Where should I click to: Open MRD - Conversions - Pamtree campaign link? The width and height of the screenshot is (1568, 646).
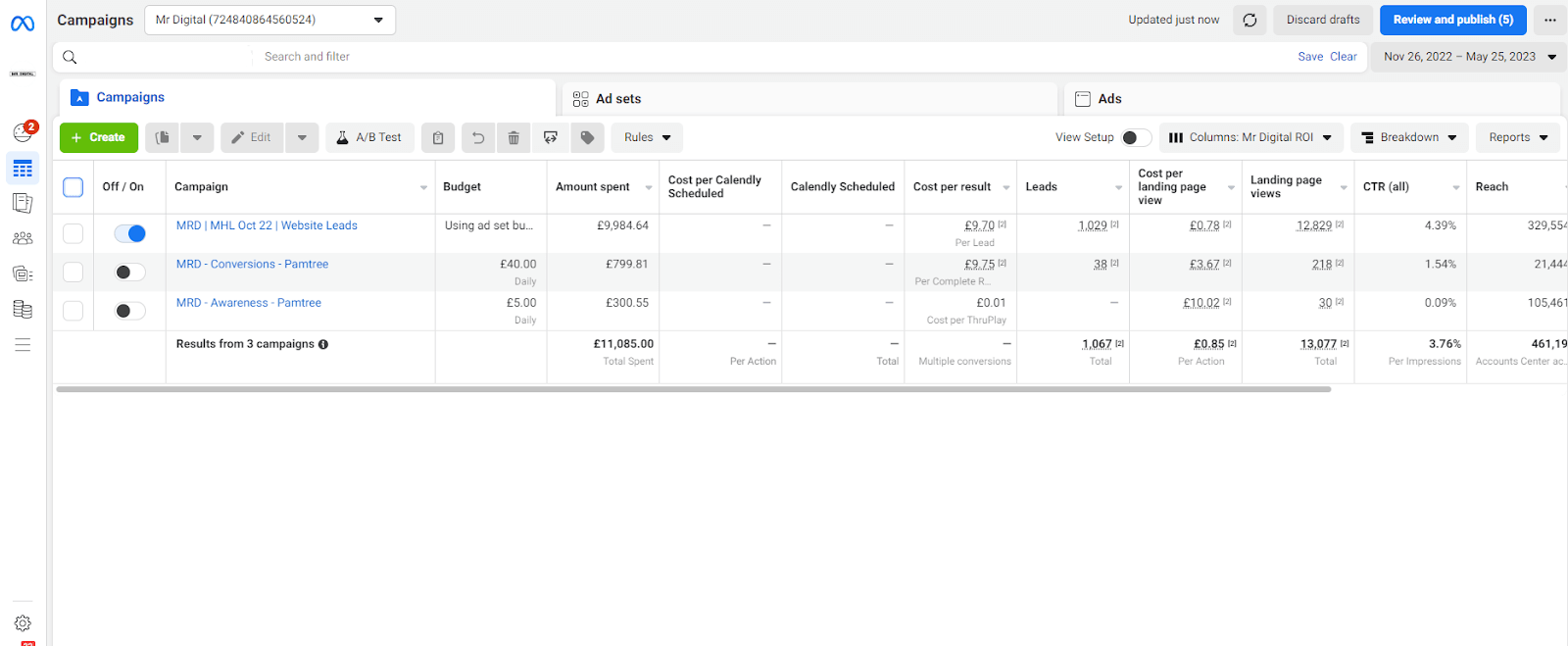(252, 265)
